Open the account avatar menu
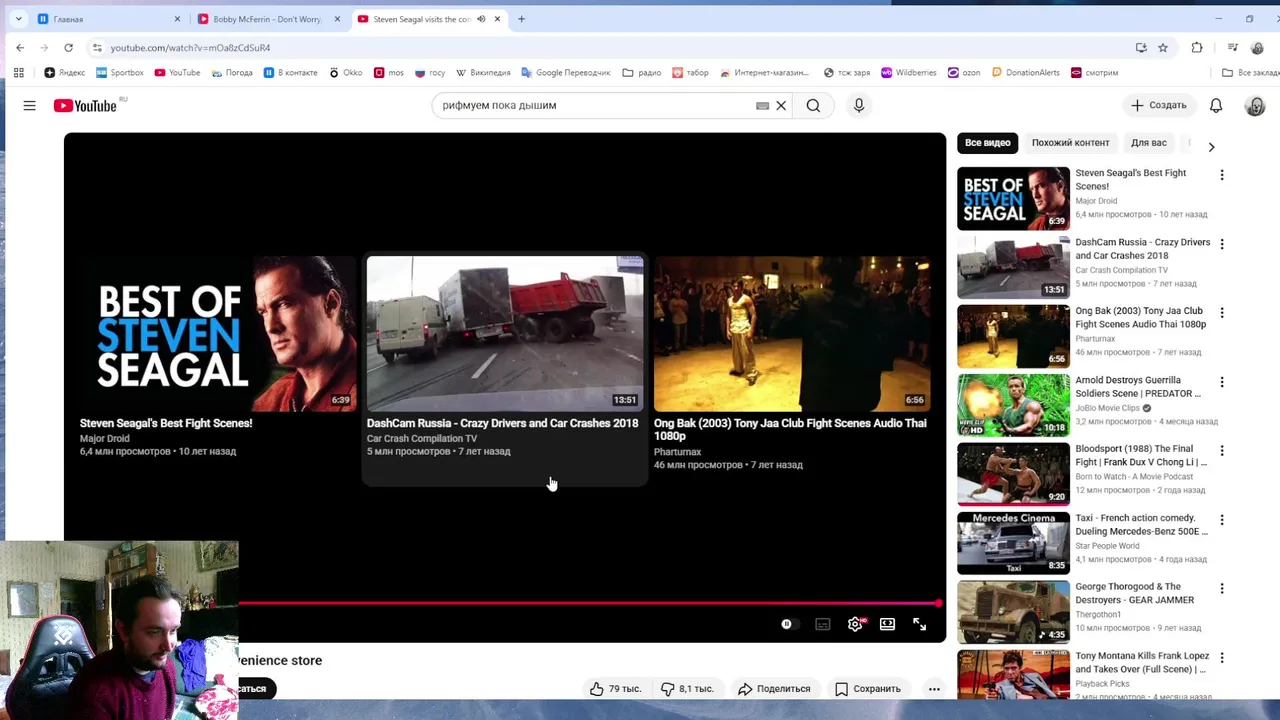This screenshot has width=1280, height=720. 1255,105
